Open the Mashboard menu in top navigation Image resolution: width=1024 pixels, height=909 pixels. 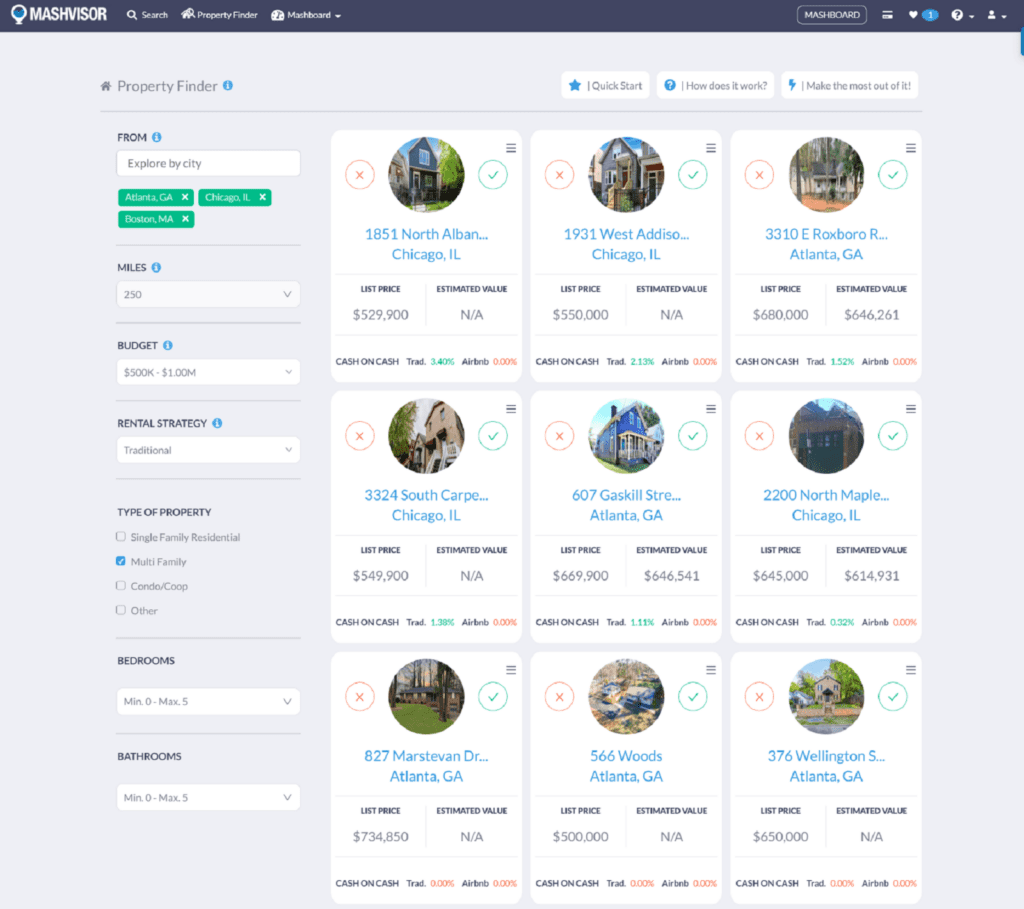point(306,15)
